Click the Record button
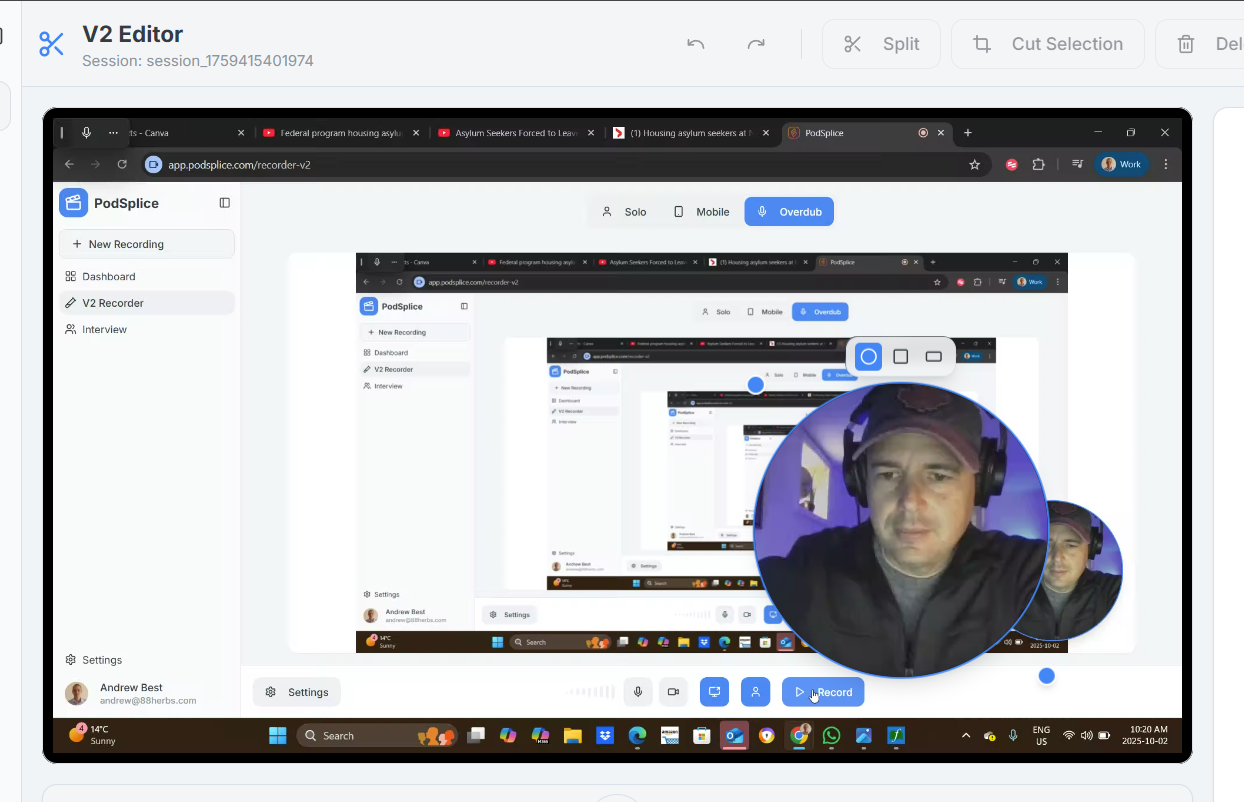Image resolution: width=1244 pixels, height=802 pixels. tap(822, 691)
